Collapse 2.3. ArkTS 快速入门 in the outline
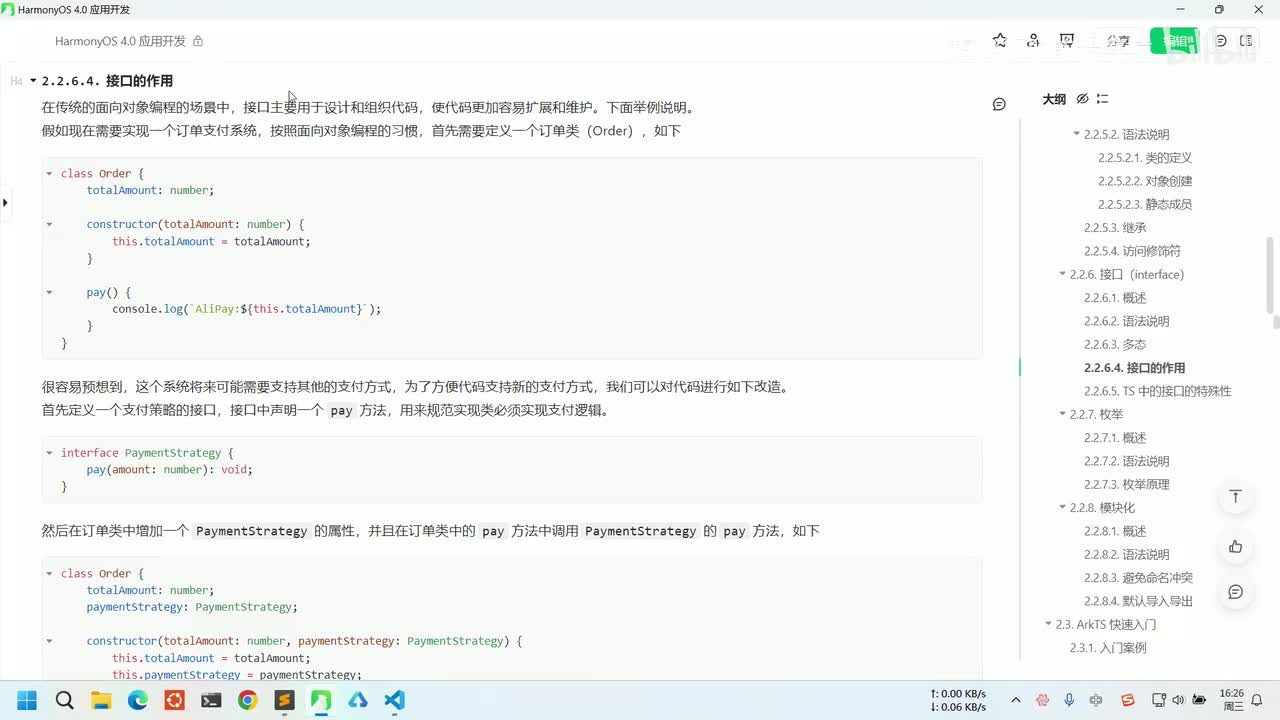Viewport: 1280px width, 720px height. point(1049,624)
